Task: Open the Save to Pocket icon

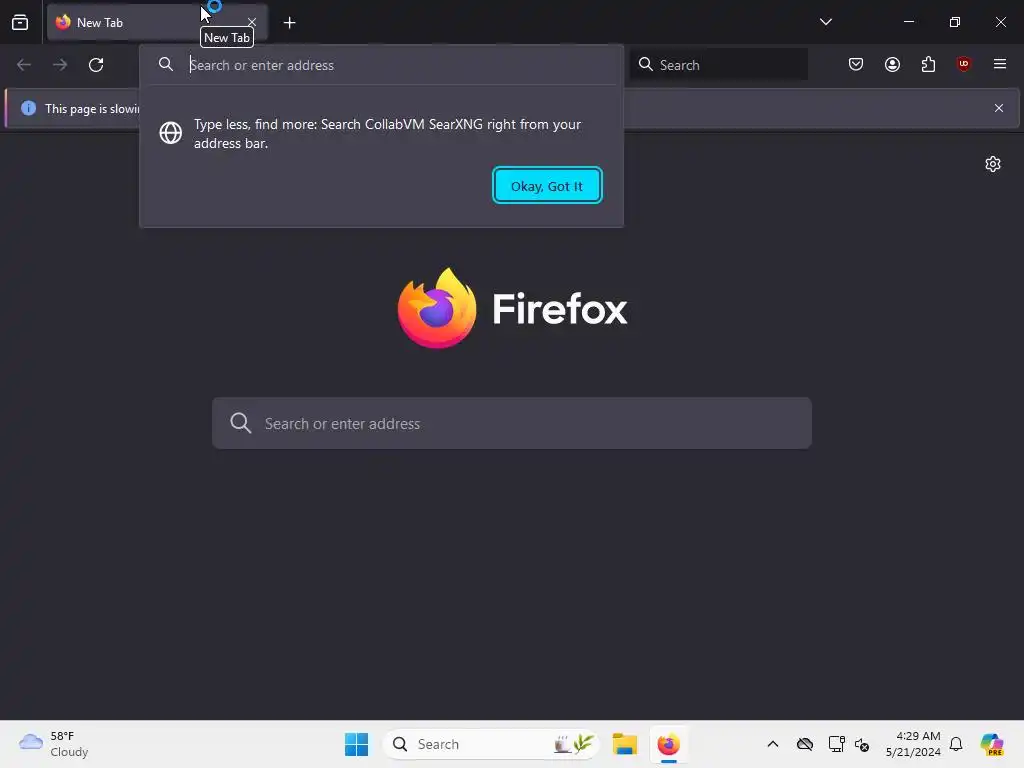Action: (x=856, y=64)
